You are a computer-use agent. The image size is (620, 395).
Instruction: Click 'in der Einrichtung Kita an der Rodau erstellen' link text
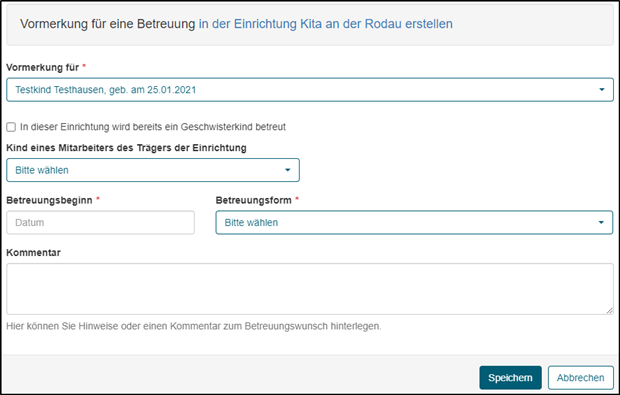325,24
